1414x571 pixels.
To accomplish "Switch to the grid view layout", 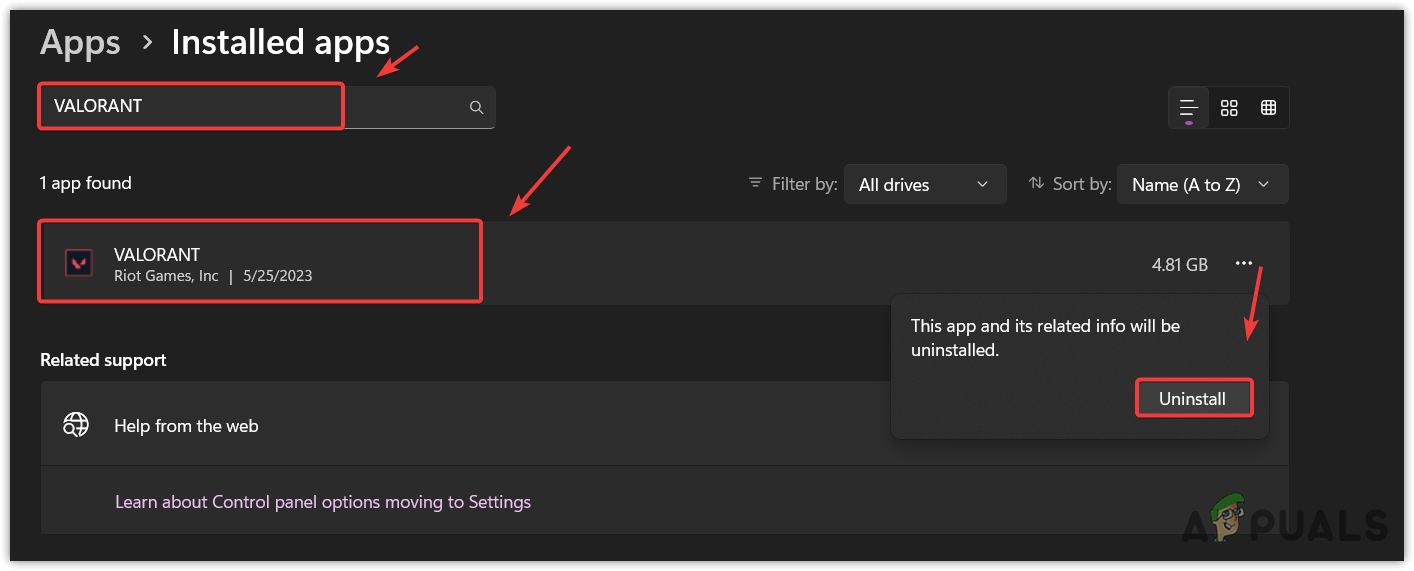I will (1229, 107).
